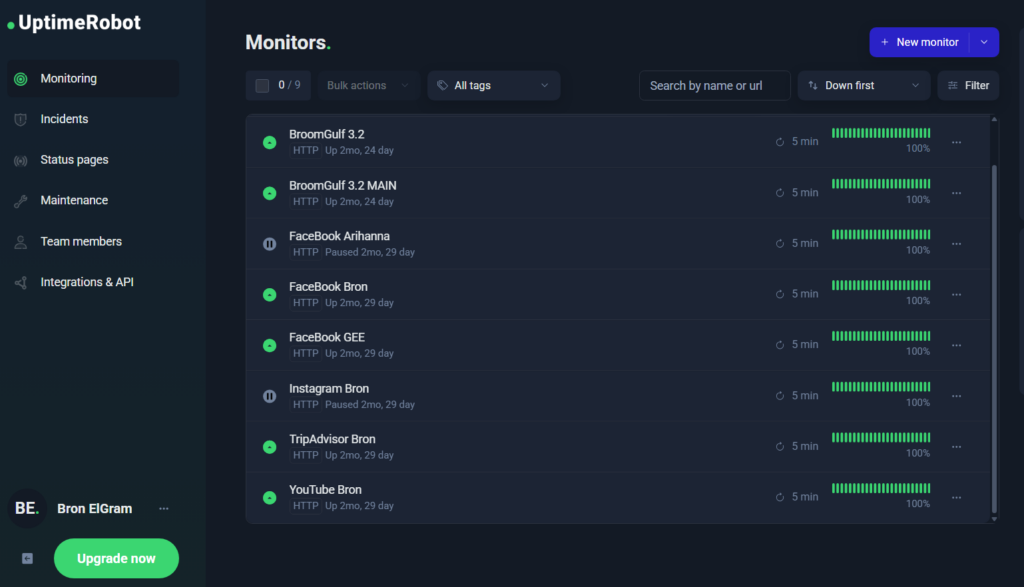The height and width of the screenshot is (587, 1024).
Task: Open the All tags dropdown
Action: (494, 86)
